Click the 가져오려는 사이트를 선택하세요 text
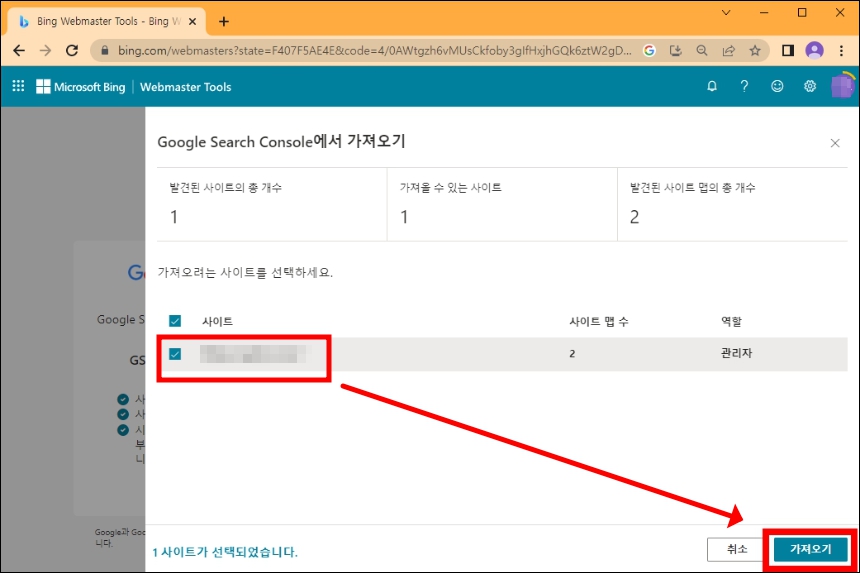This screenshot has width=860, height=573. pyautogui.click(x=245, y=272)
